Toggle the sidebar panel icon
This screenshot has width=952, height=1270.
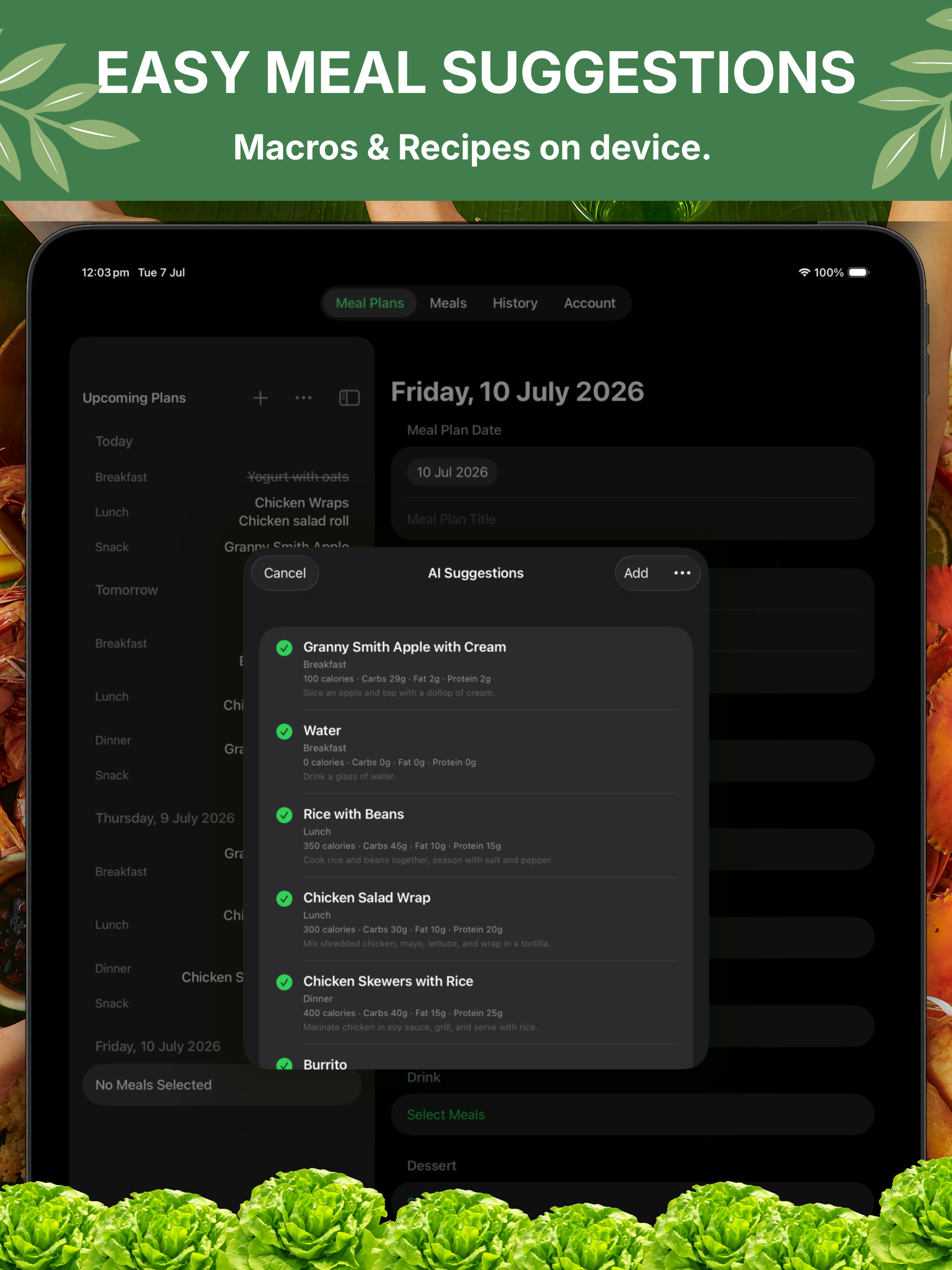pyautogui.click(x=349, y=398)
